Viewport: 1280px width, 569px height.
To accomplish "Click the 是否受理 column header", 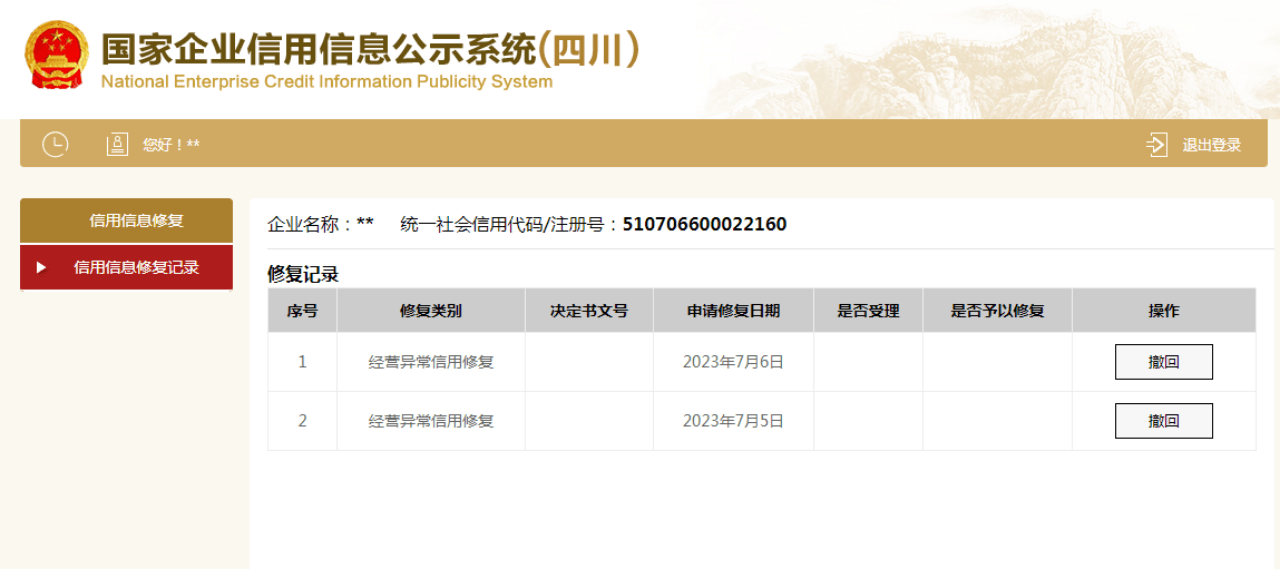I will (x=868, y=311).
